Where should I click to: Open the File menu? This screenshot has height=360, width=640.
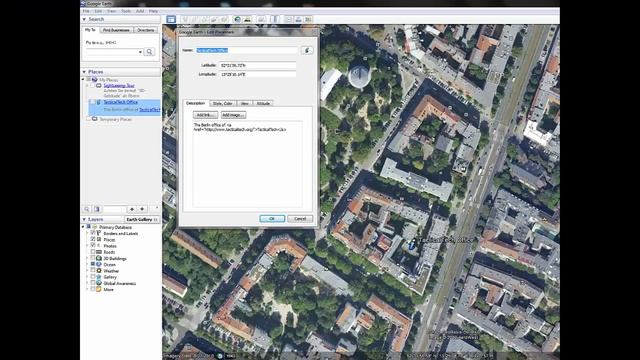click(x=86, y=11)
